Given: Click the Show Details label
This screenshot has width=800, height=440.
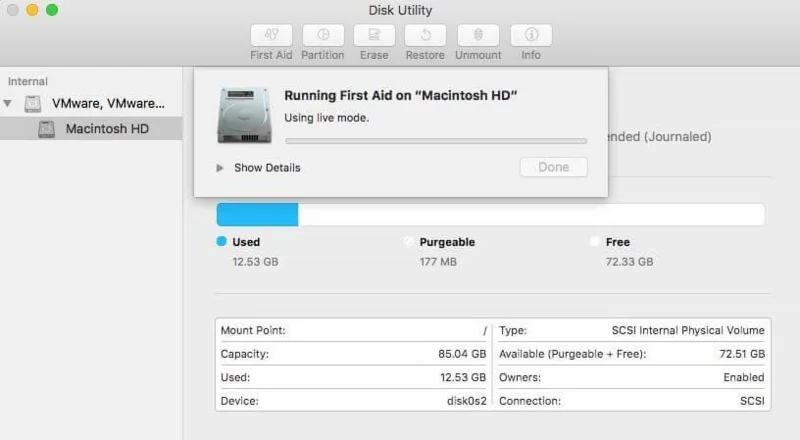Looking at the screenshot, I should click(x=267, y=168).
